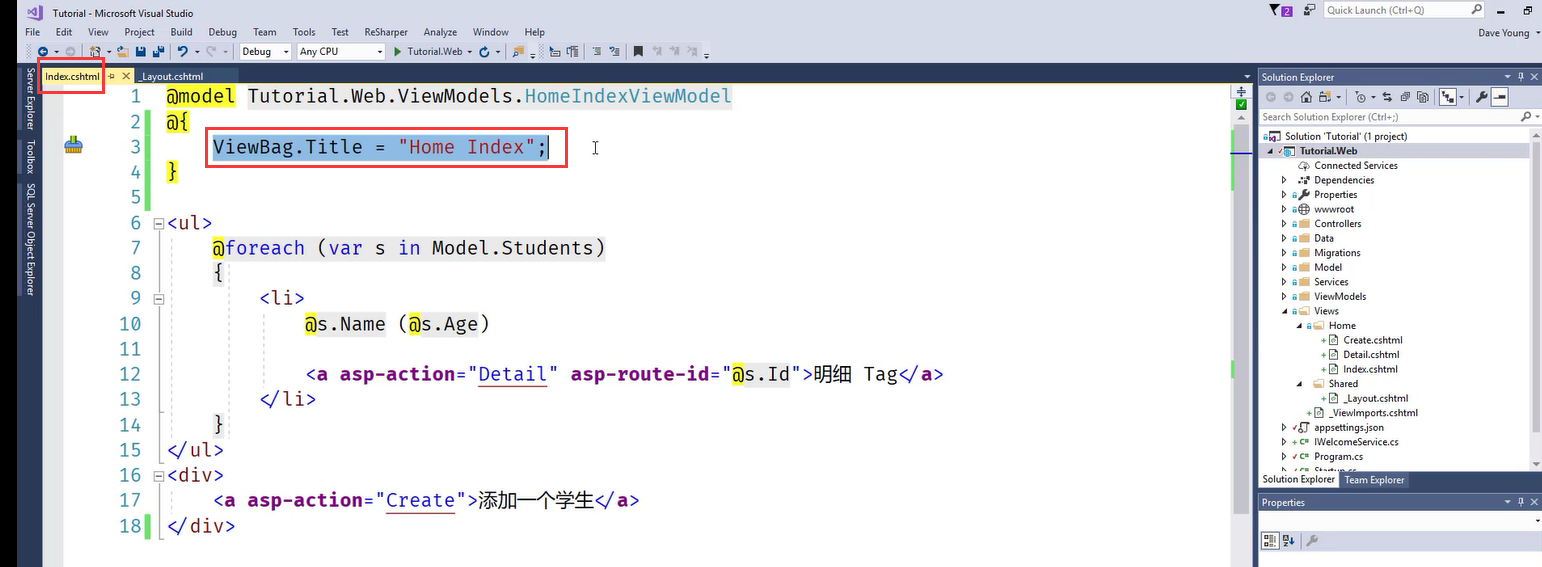Expand the ViewModels folder
The image size is (1542, 567).
tap(1284, 296)
